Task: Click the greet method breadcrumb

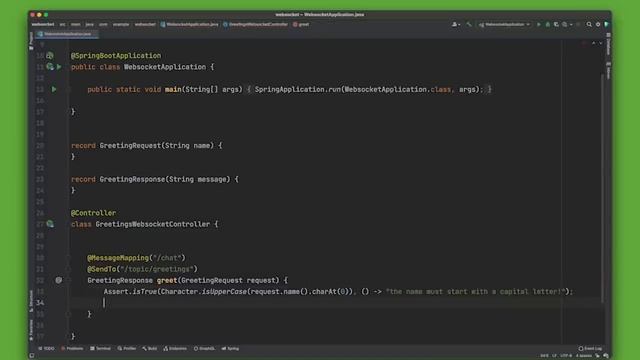Action: point(301,24)
